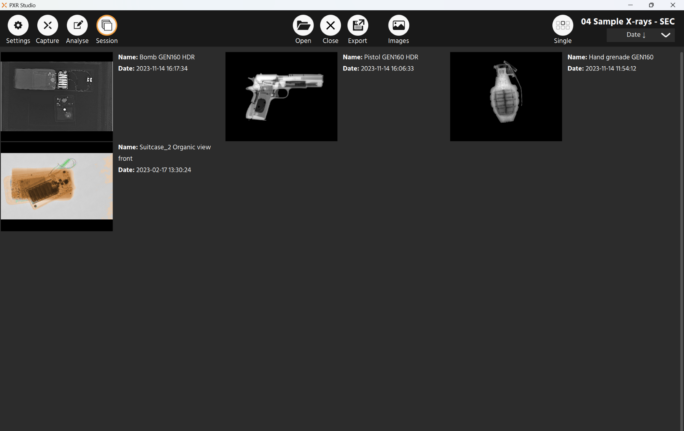
Task: Click the Close session icon
Action: (330, 25)
